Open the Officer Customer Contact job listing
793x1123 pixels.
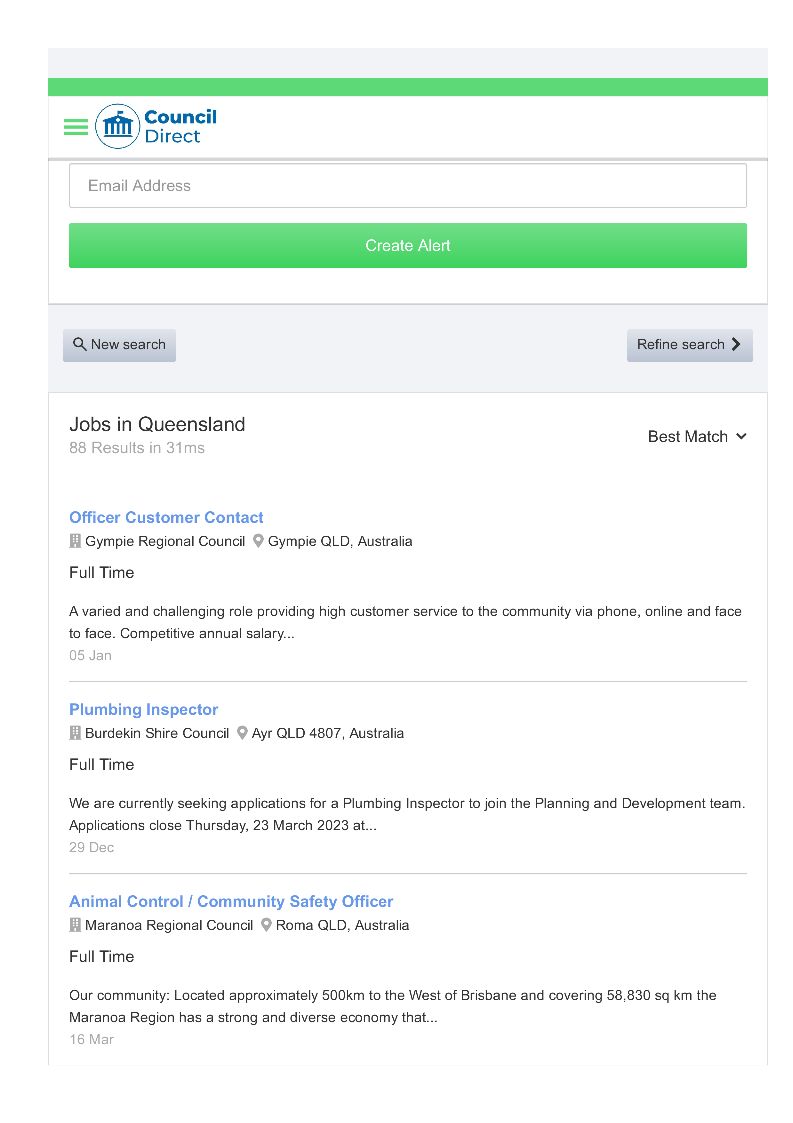[166, 518]
